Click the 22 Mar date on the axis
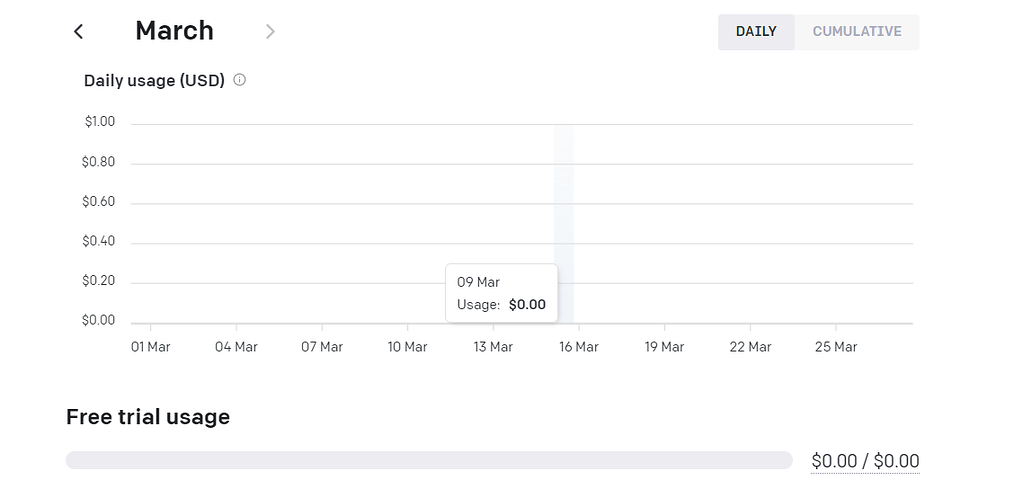Viewport: 1023px width, 489px height. tap(750, 347)
